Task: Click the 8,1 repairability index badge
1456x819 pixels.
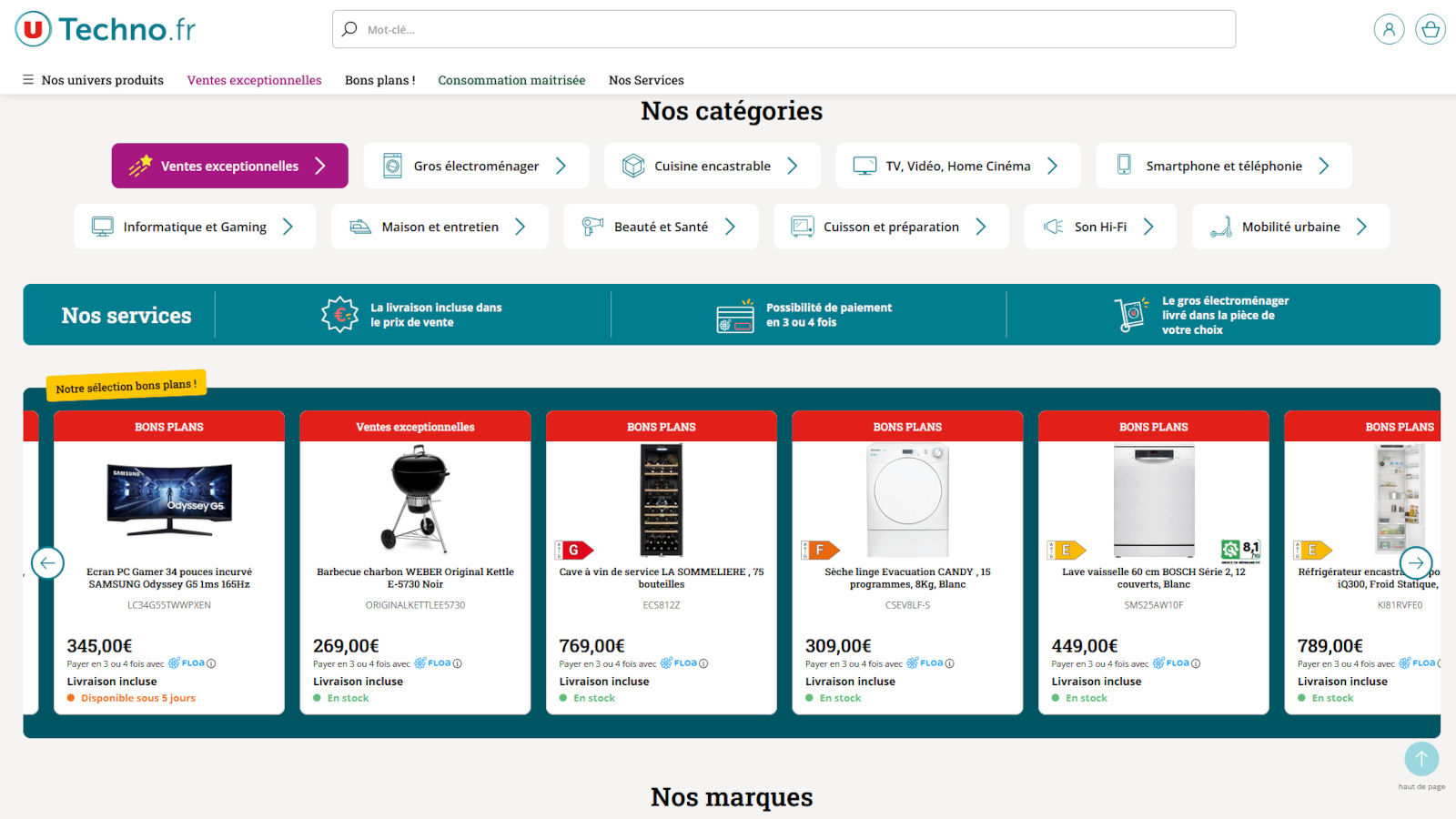Action: [x=1240, y=550]
